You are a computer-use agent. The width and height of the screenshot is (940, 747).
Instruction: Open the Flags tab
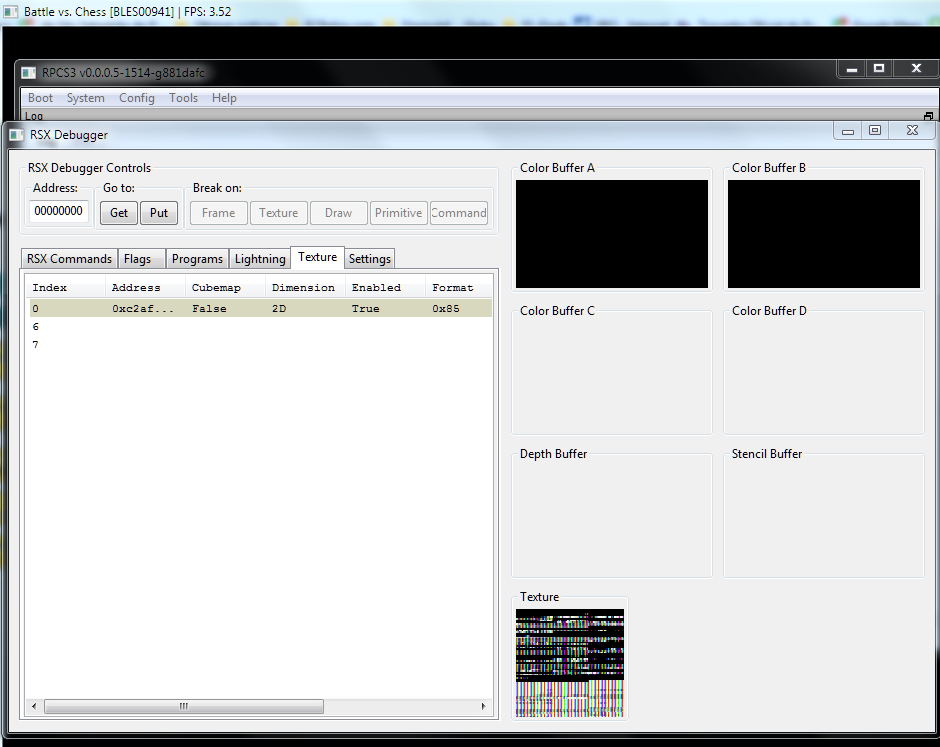[138, 259]
